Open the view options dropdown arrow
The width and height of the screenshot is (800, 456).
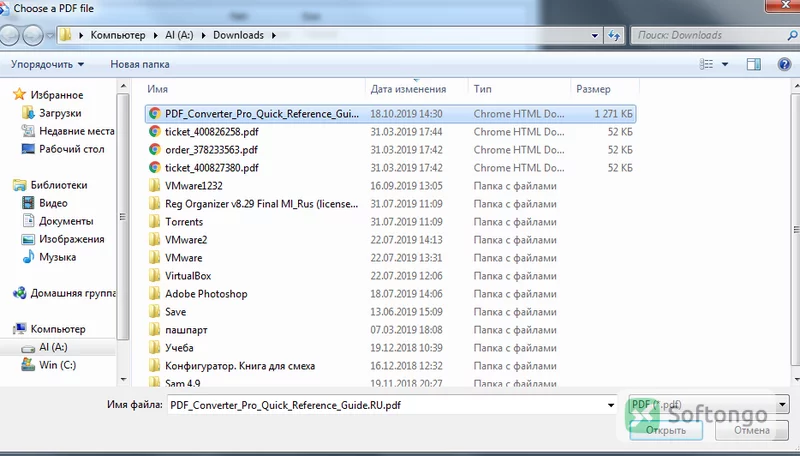(724, 64)
